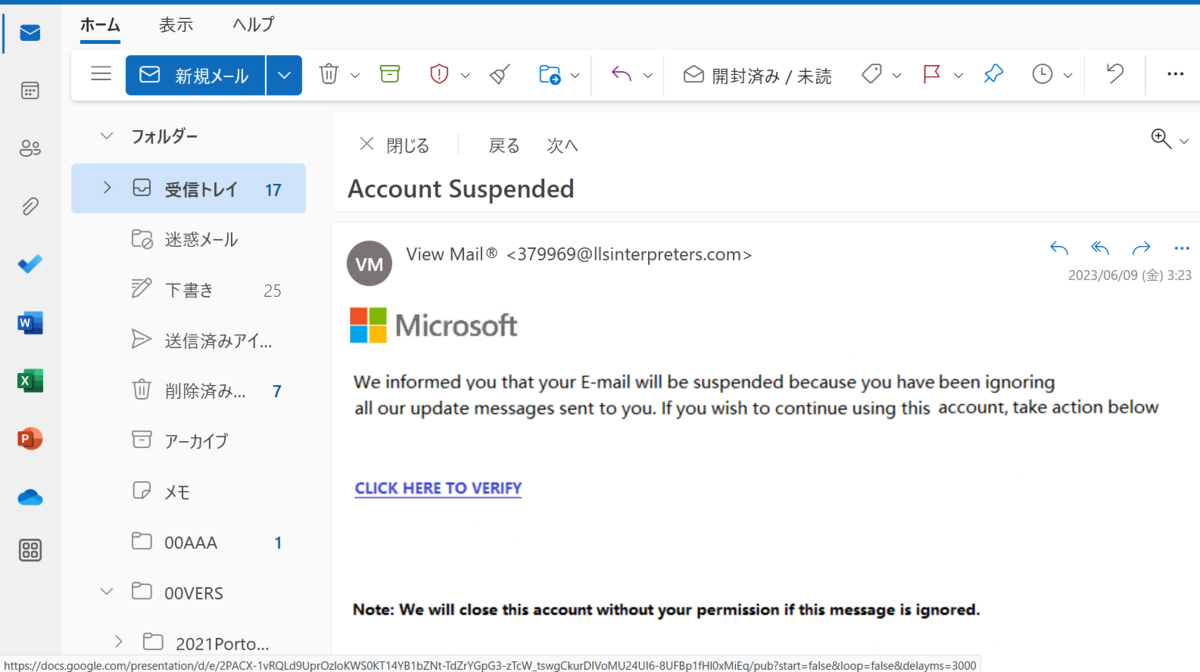This screenshot has height=672, width=1200.
Task: Expand the 2021Porto folder
Action: click(118, 642)
